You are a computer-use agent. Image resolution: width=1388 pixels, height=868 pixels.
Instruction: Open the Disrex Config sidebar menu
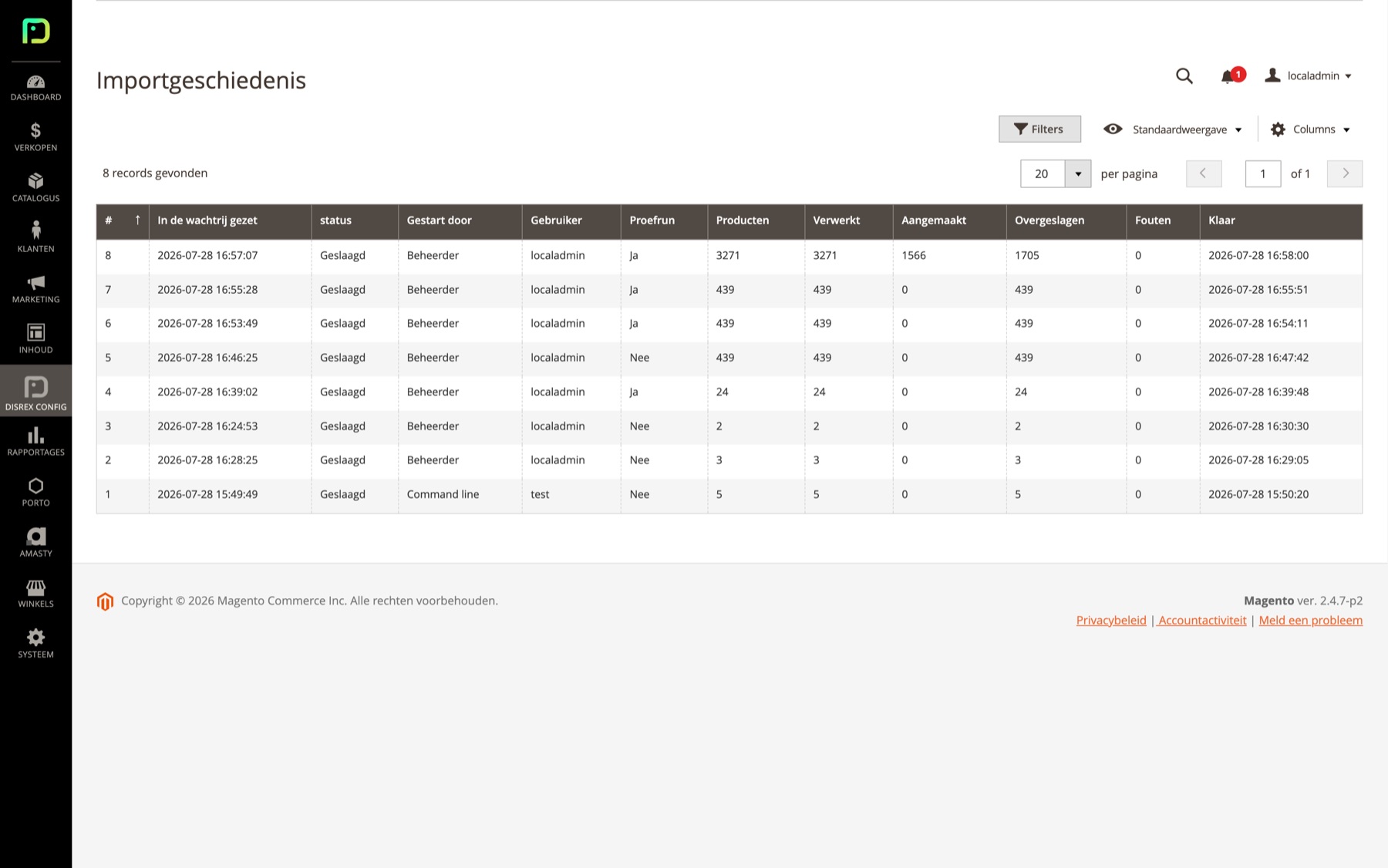coord(35,392)
